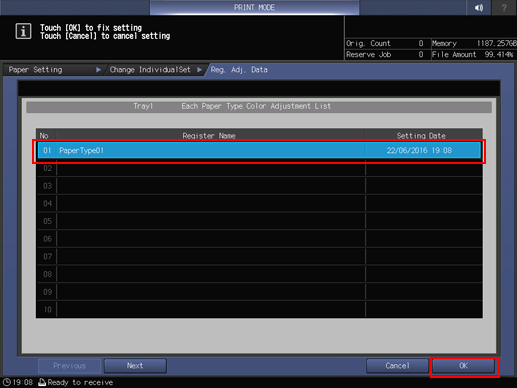This screenshot has height=388, width=517.
Task: Select empty row 06
Action: tap(259, 239)
